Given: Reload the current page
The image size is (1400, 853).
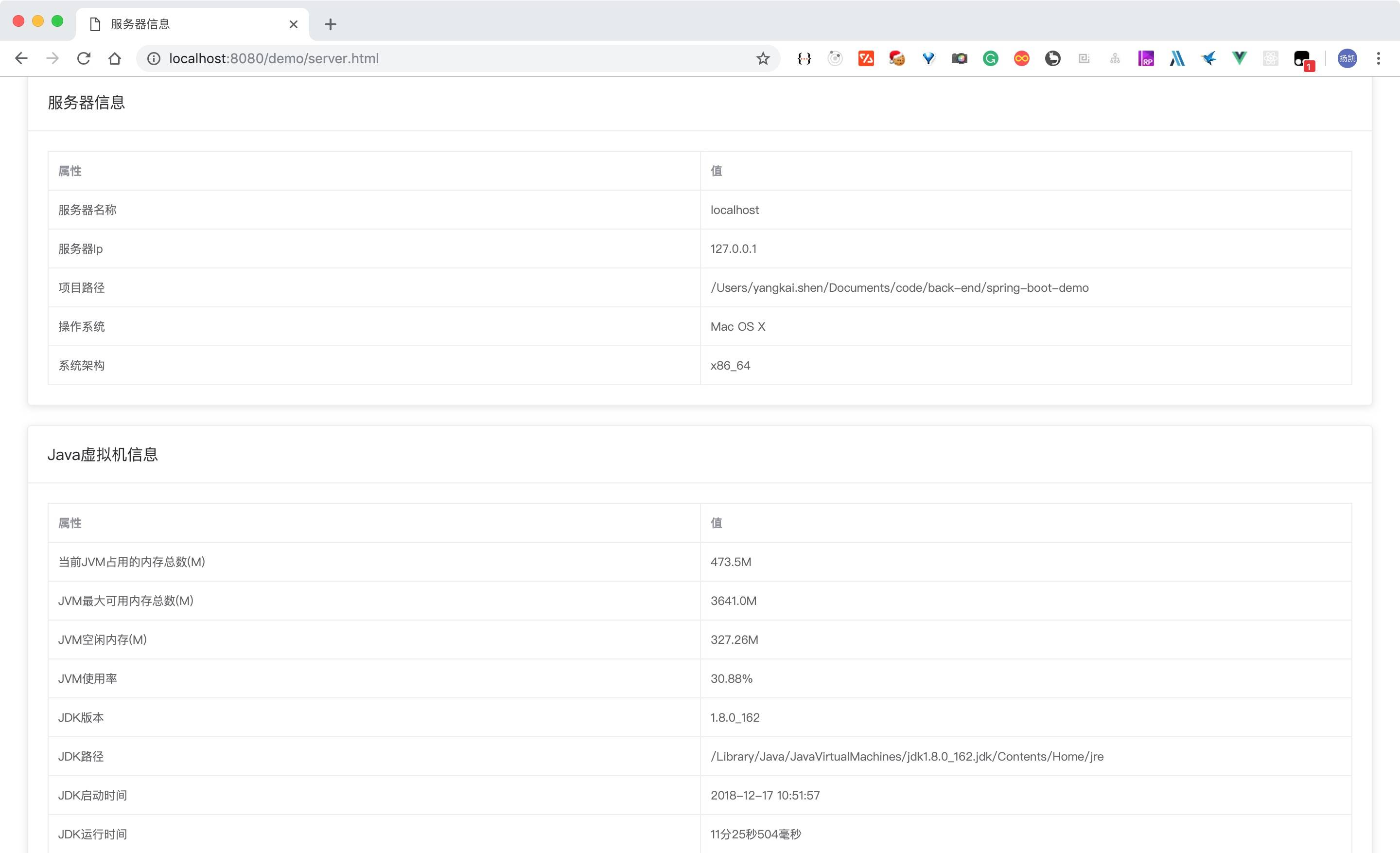Looking at the screenshot, I should [x=84, y=58].
